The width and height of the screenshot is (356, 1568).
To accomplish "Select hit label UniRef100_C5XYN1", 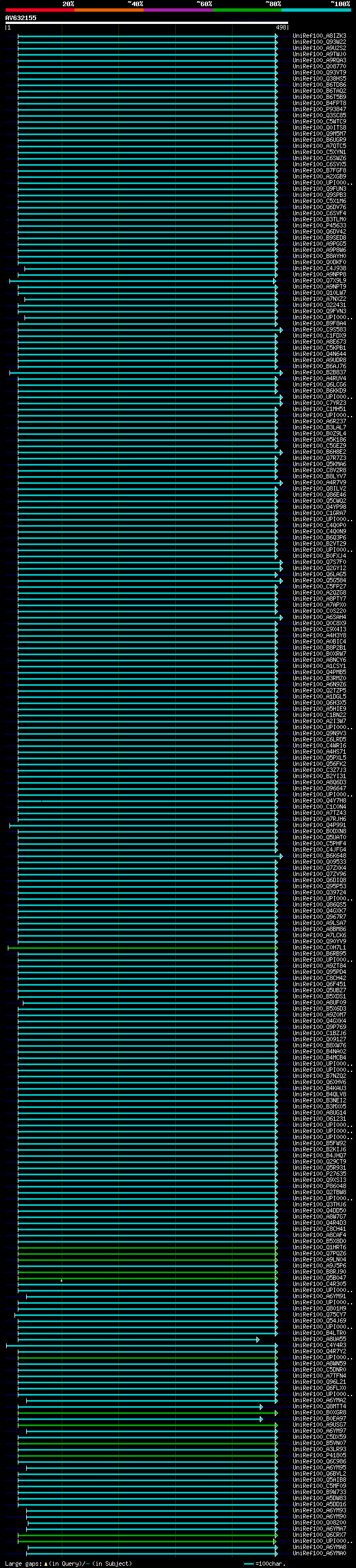I will pyautogui.click(x=319, y=152).
